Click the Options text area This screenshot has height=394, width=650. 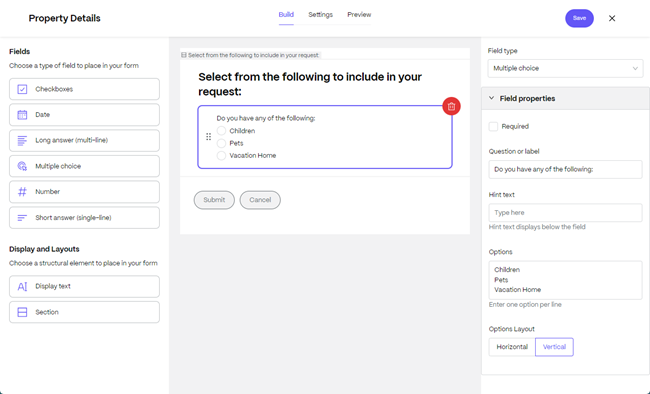click(565, 280)
